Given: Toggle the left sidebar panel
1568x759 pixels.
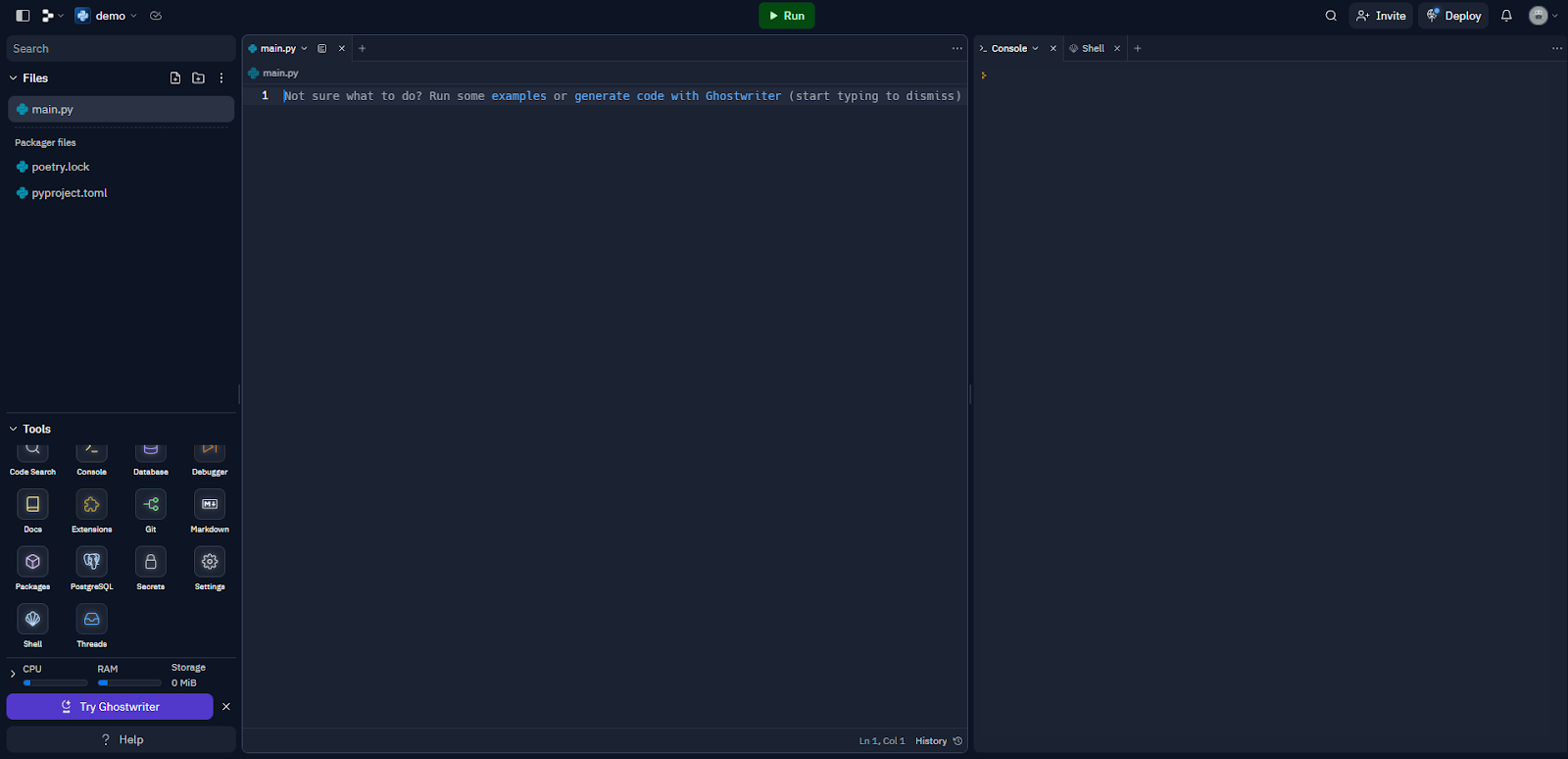Looking at the screenshot, I should [23, 16].
